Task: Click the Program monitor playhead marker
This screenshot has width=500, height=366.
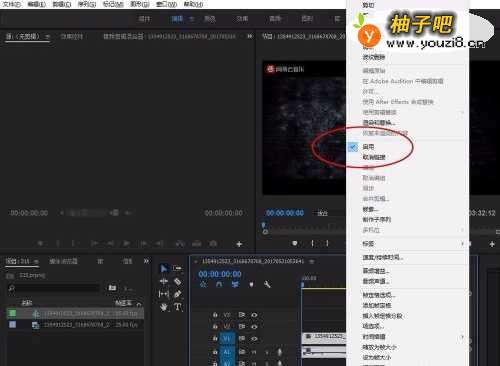Action: click(x=264, y=226)
